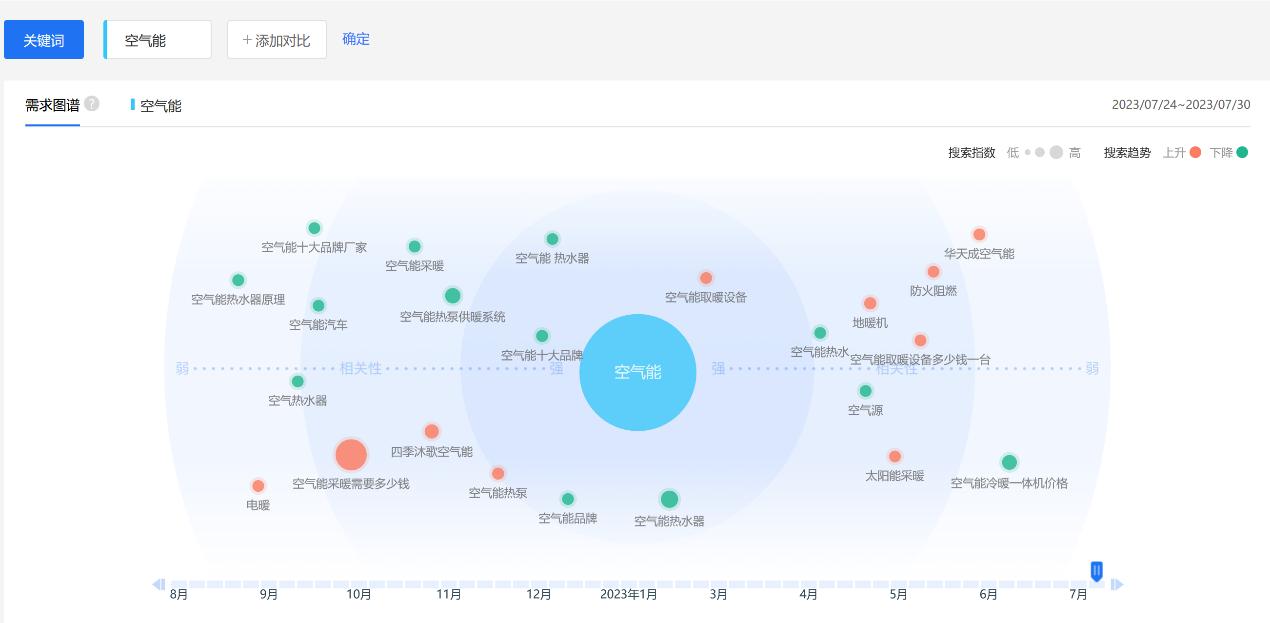
Task: Click the 空气能汽车 node dot
Action: [x=318, y=306]
